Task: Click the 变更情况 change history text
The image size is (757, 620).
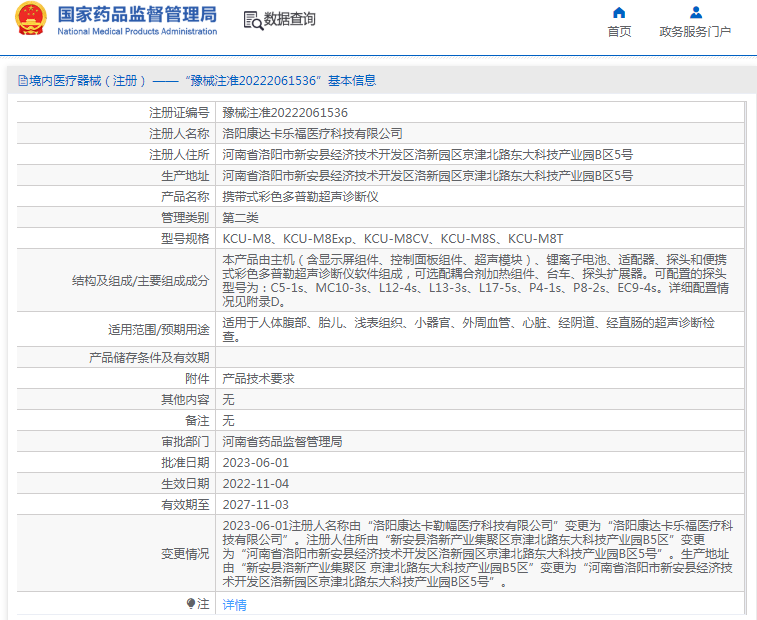Action: 478,553
